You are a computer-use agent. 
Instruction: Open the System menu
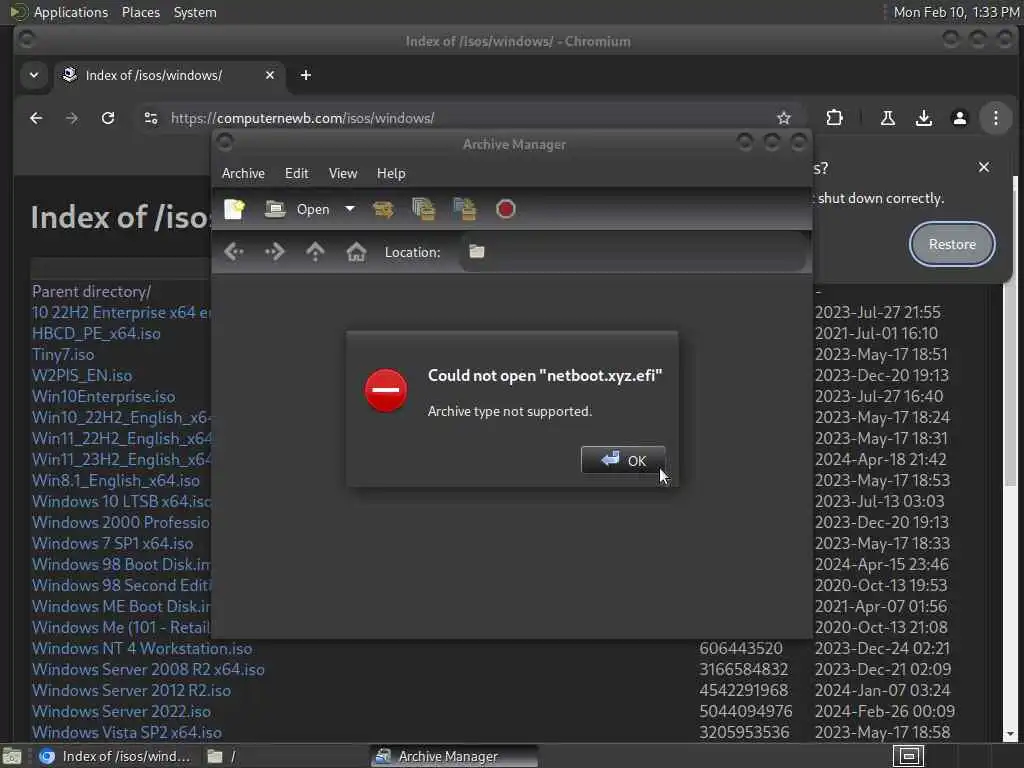coord(195,12)
